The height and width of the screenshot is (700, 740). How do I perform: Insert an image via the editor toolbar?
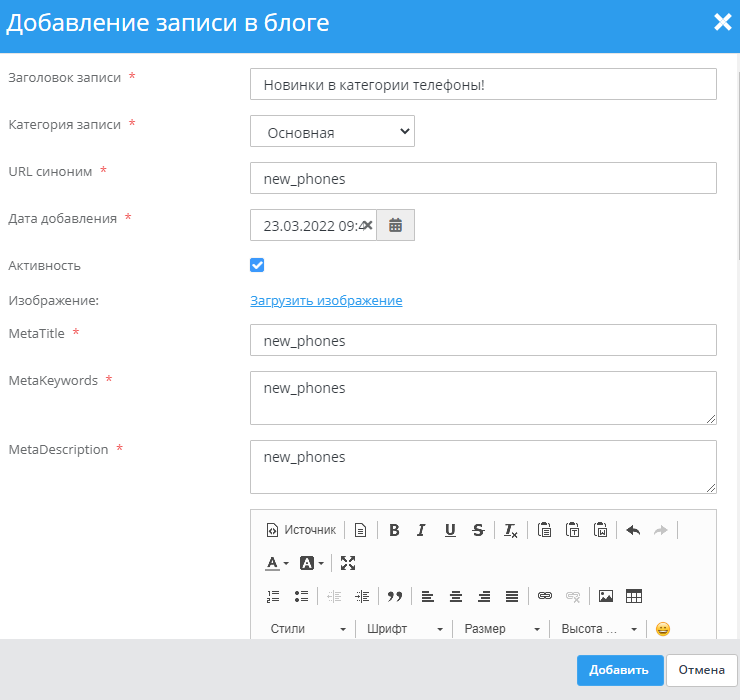605,596
